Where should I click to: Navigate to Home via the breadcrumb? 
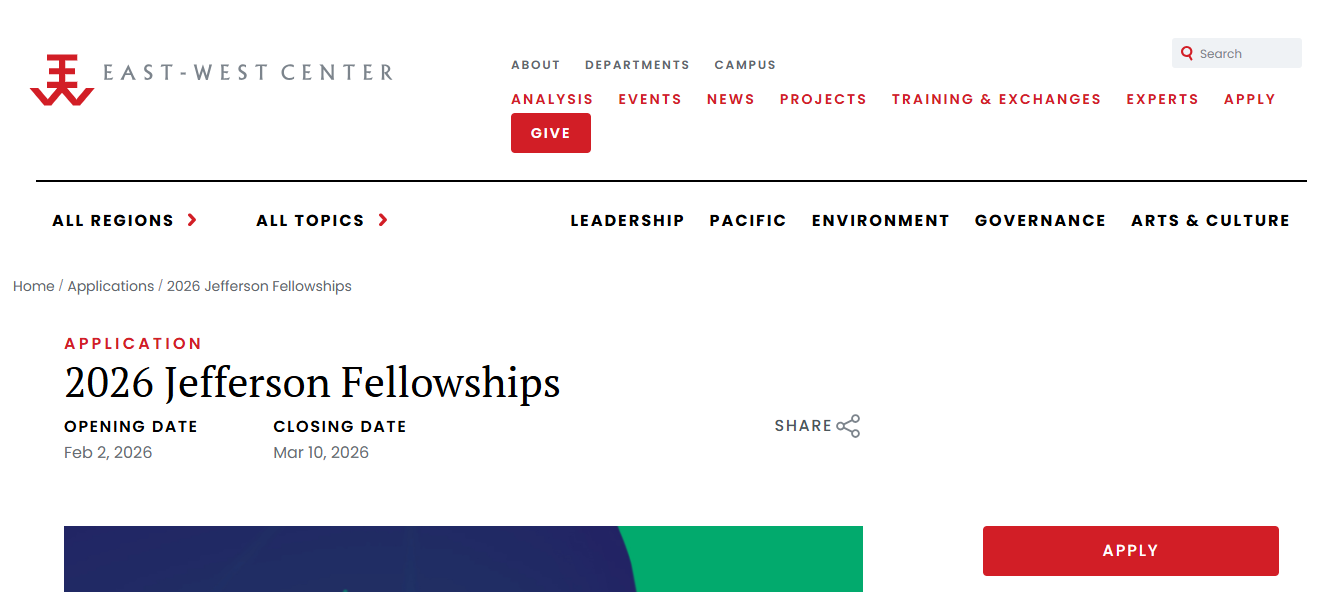tap(33, 286)
